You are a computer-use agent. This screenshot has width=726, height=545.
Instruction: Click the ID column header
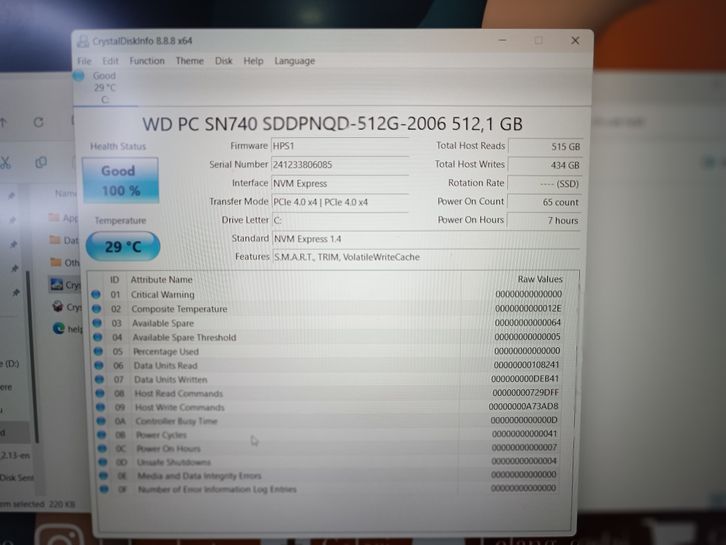[x=114, y=280]
